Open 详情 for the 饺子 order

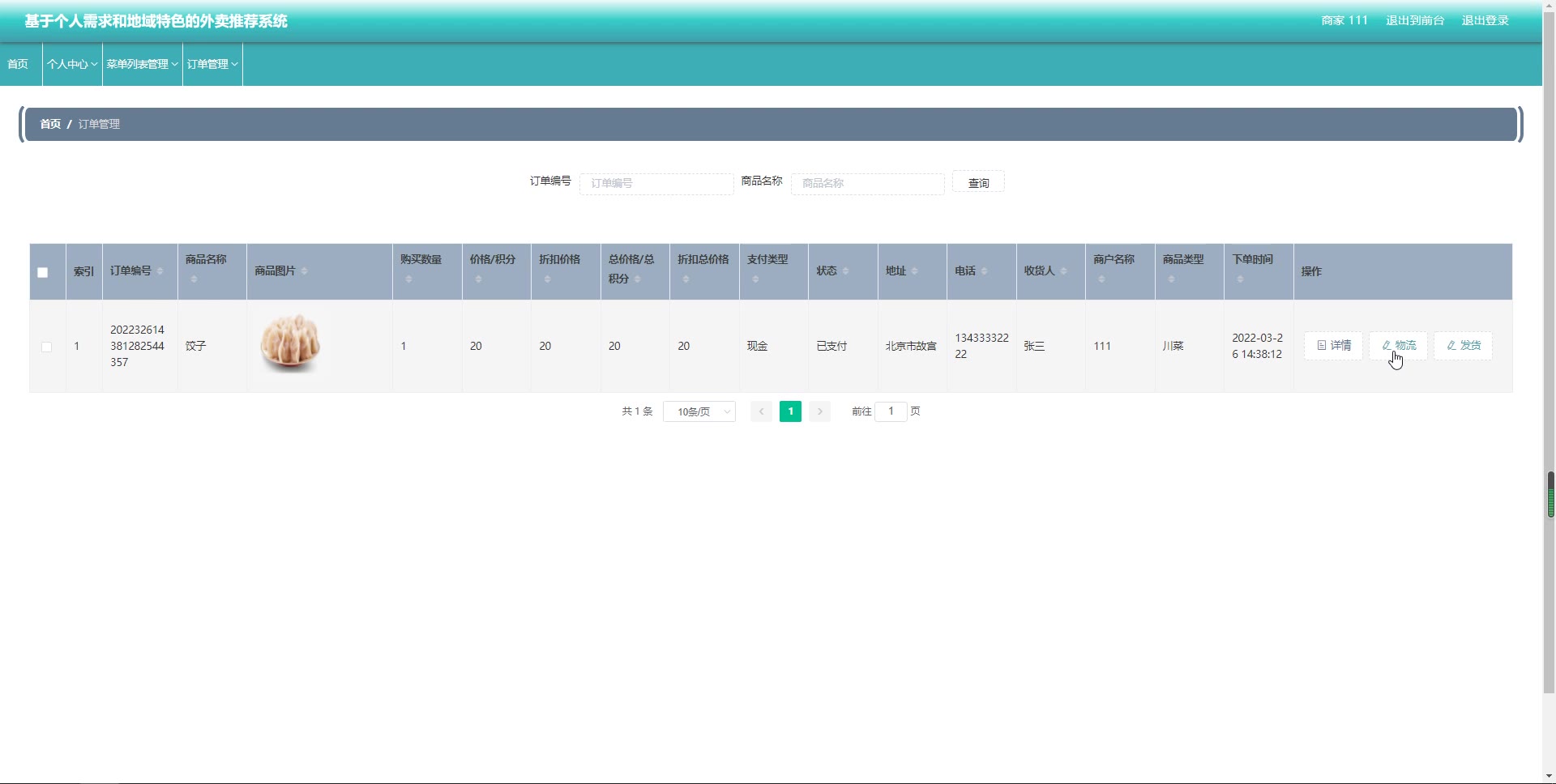[x=1333, y=346]
